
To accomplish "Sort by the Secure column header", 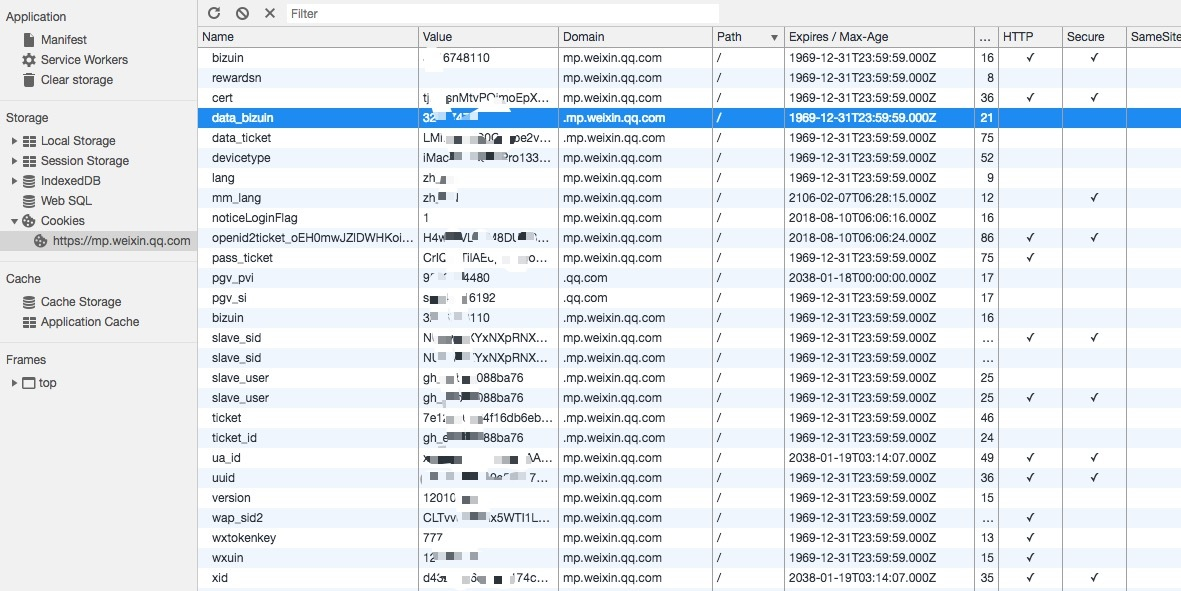I will [1094, 37].
